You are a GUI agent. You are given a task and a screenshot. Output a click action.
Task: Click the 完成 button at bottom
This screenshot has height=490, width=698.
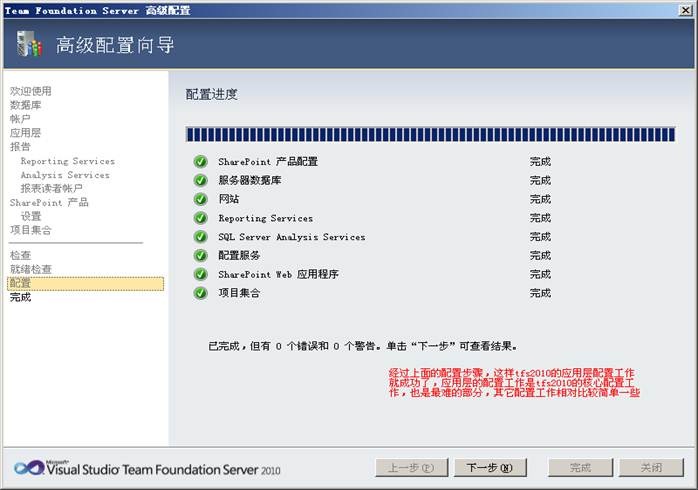580,468
